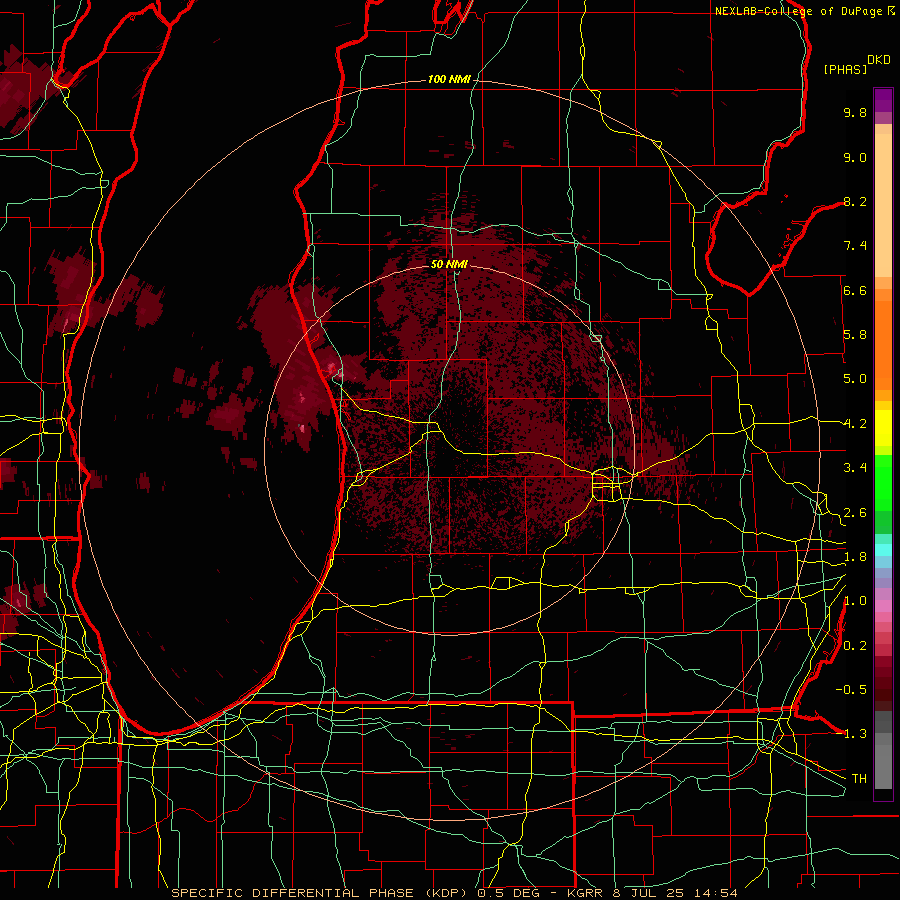Select the 1.0 value on the legend
This screenshot has height=900, width=900.
[855, 601]
